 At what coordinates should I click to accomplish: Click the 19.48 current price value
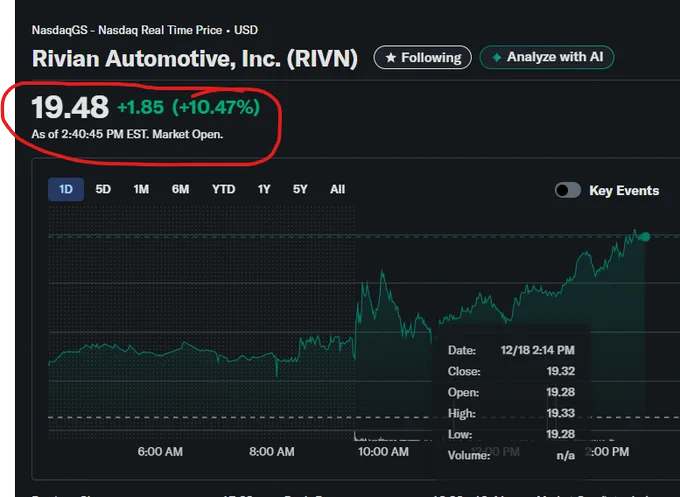coord(70,107)
